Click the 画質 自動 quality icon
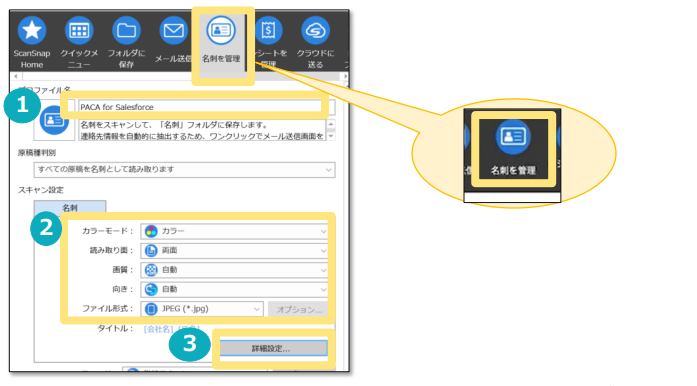697x386 pixels. click(x=151, y=270)
